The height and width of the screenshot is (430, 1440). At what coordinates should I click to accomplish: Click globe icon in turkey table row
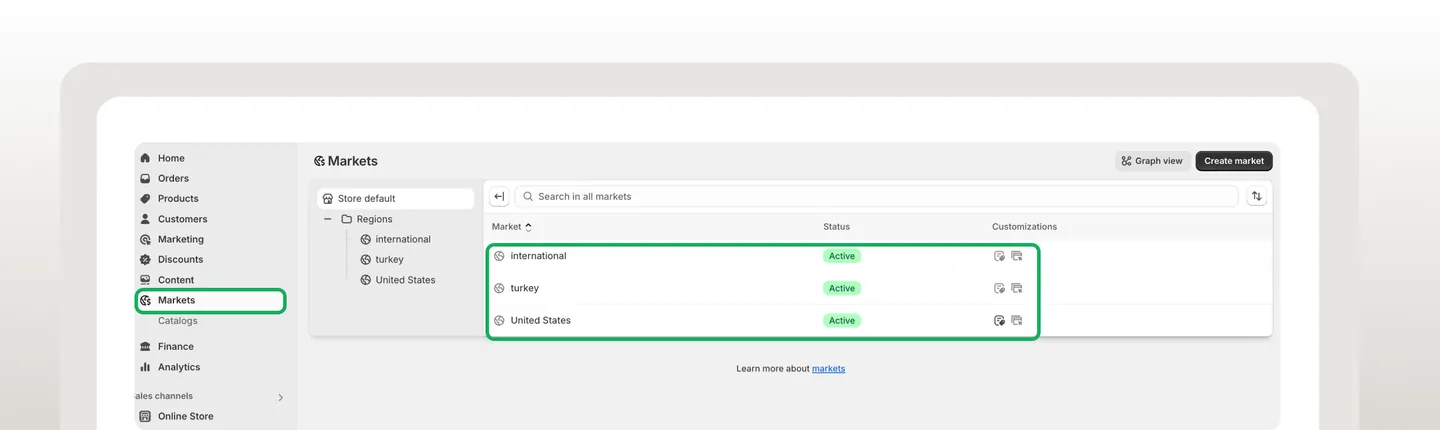point(499,288)
